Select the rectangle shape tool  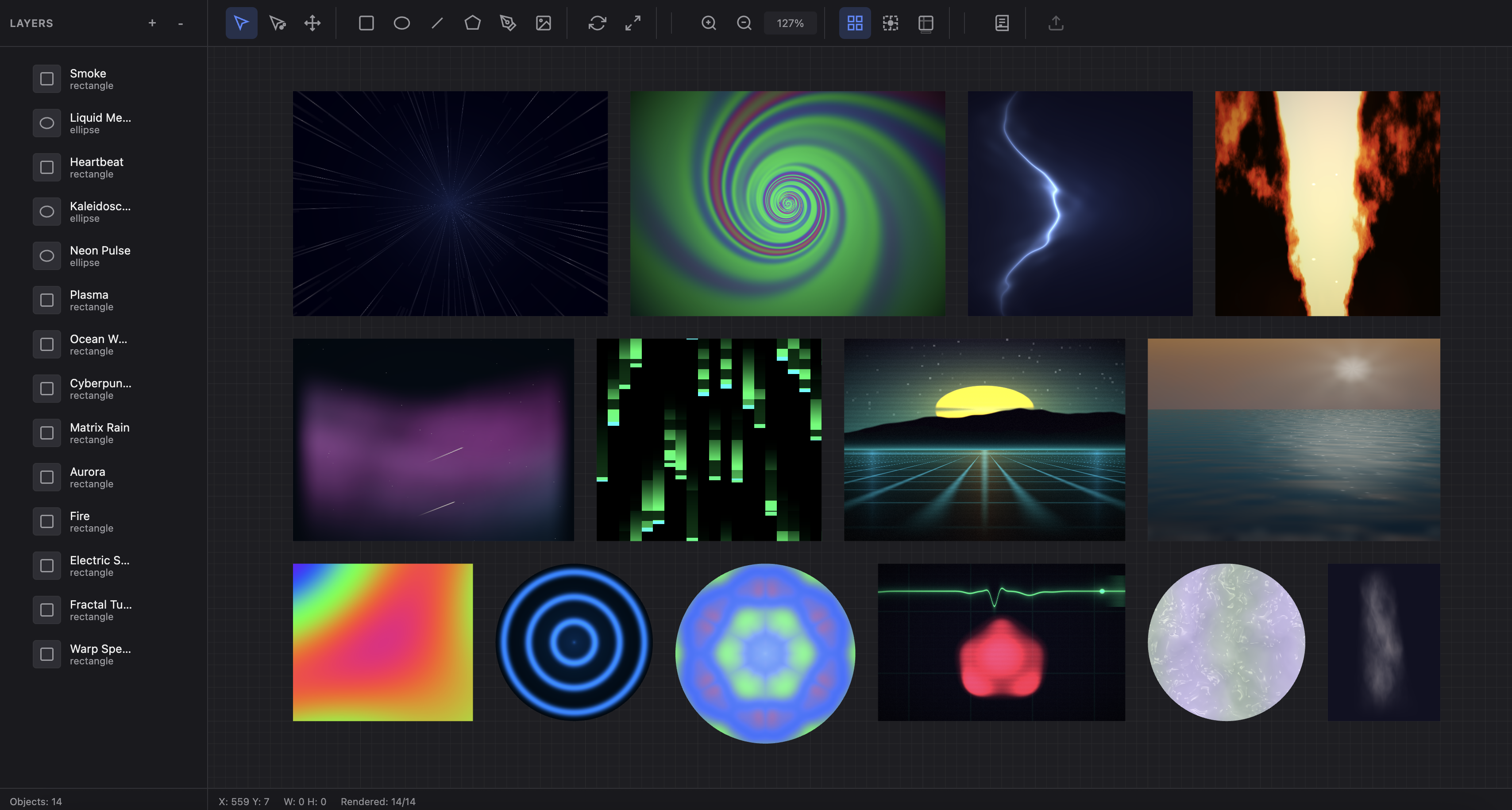[x=366, y=23]
